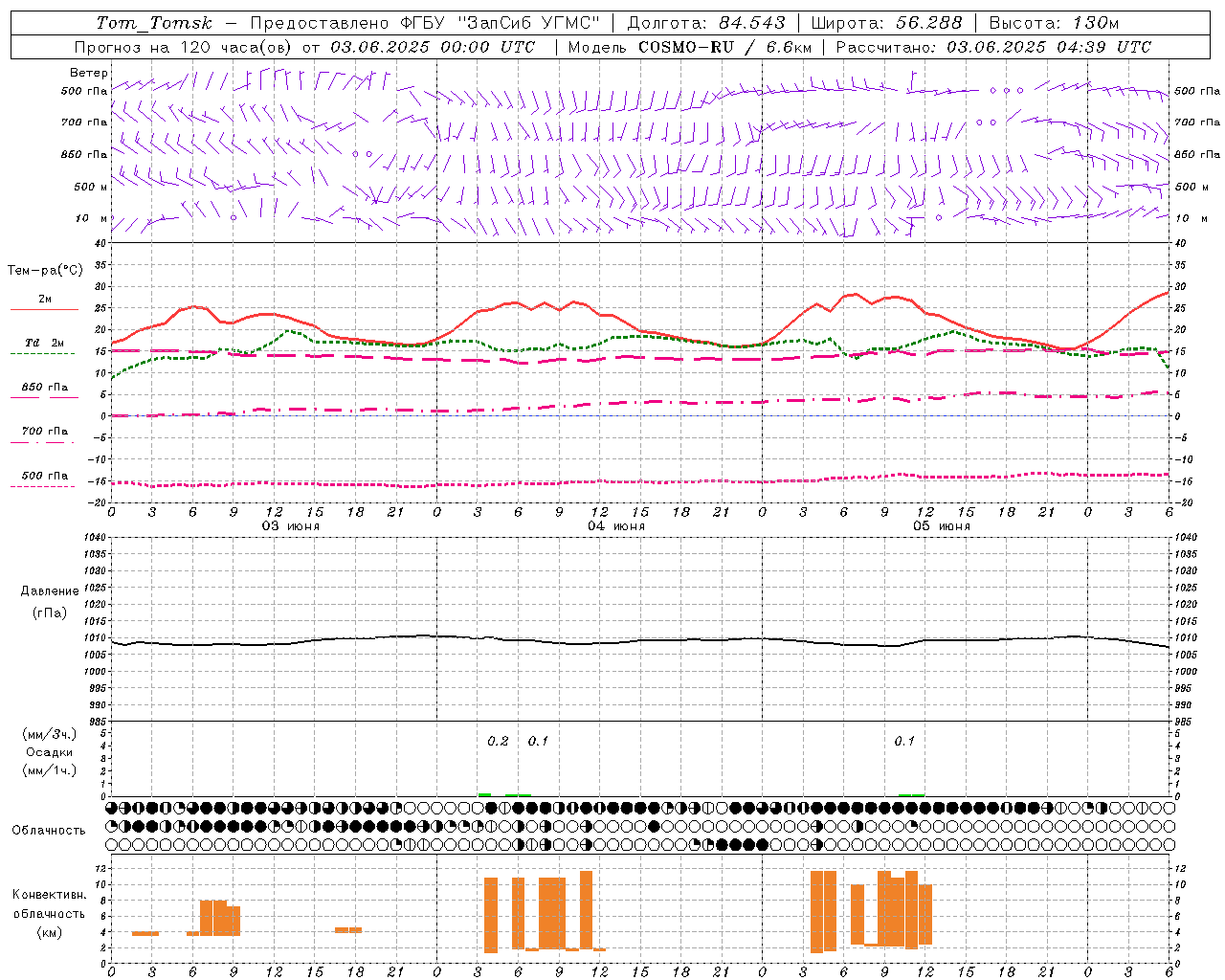Click the Долгота: 84.543 value
The height and width of the screenshot is (980, 1225).
click(706, 23)
